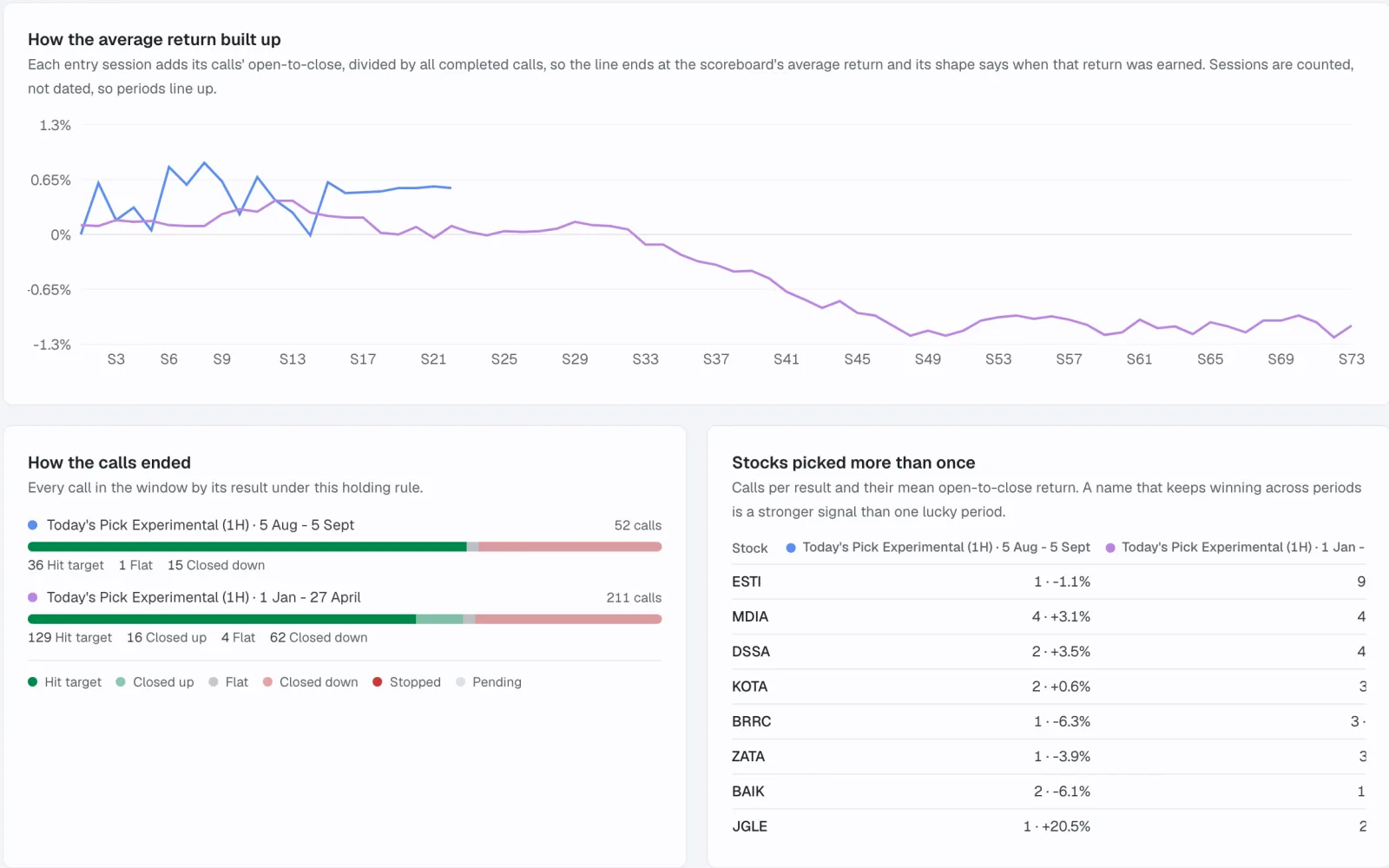Click BRRC's 1 · -6.3% value

1062,721
